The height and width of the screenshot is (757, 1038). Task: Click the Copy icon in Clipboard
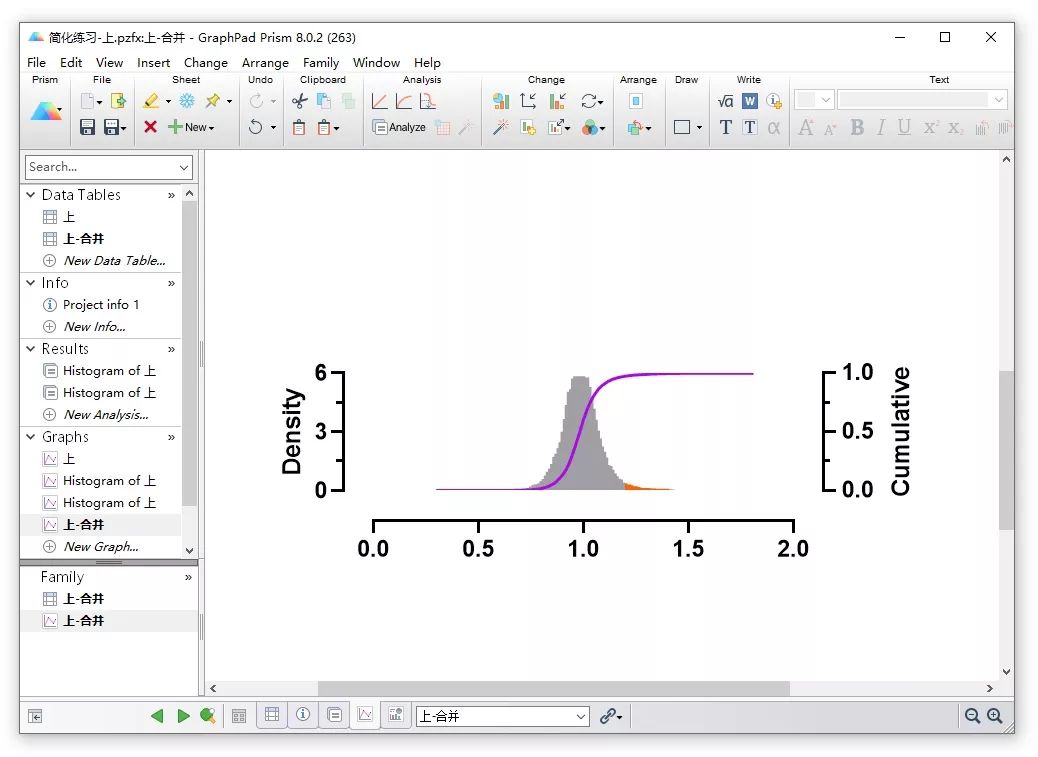coord(324,101)
